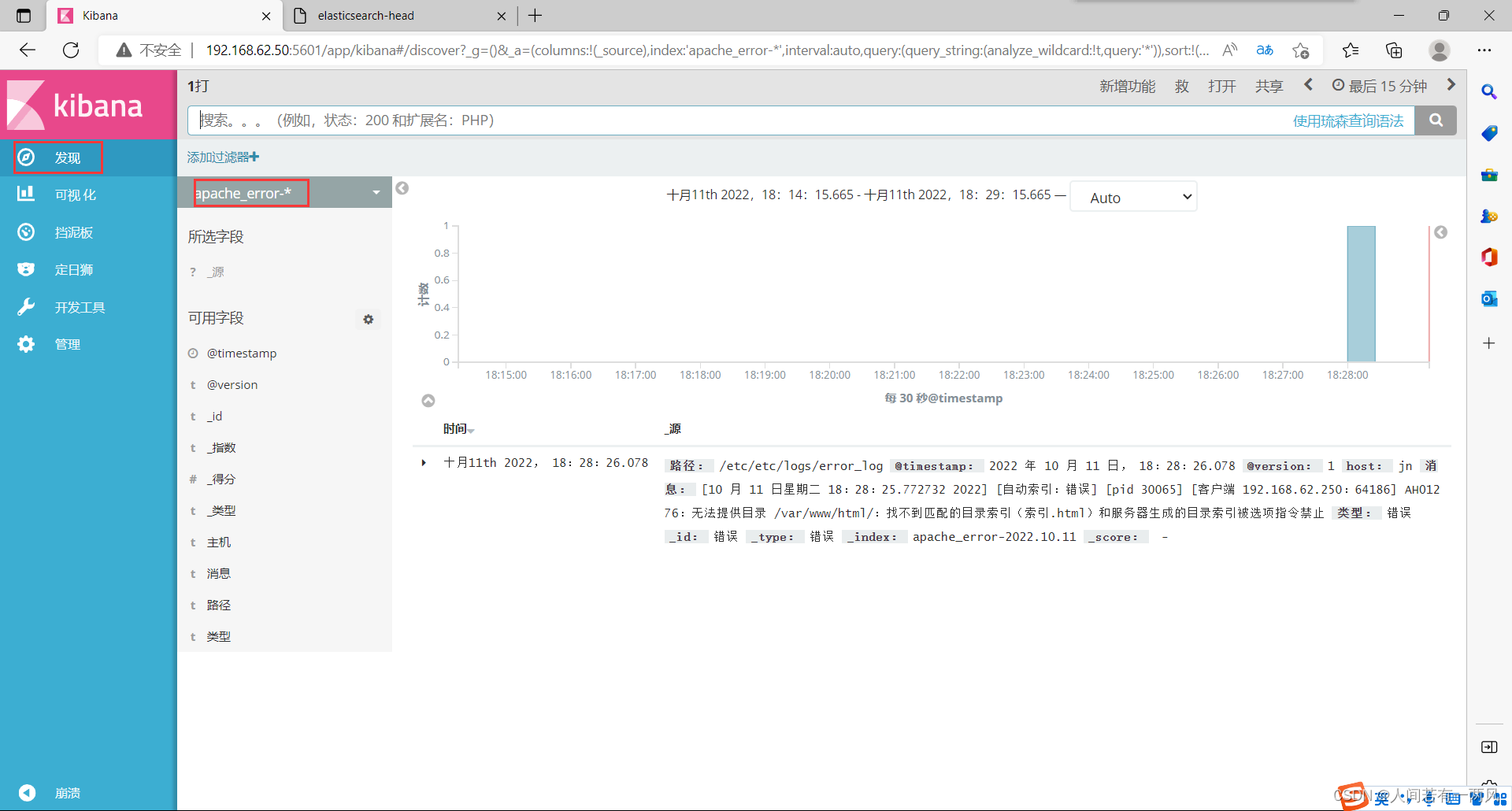Click 新增功能 (New) in top menu

[1128, 86]
